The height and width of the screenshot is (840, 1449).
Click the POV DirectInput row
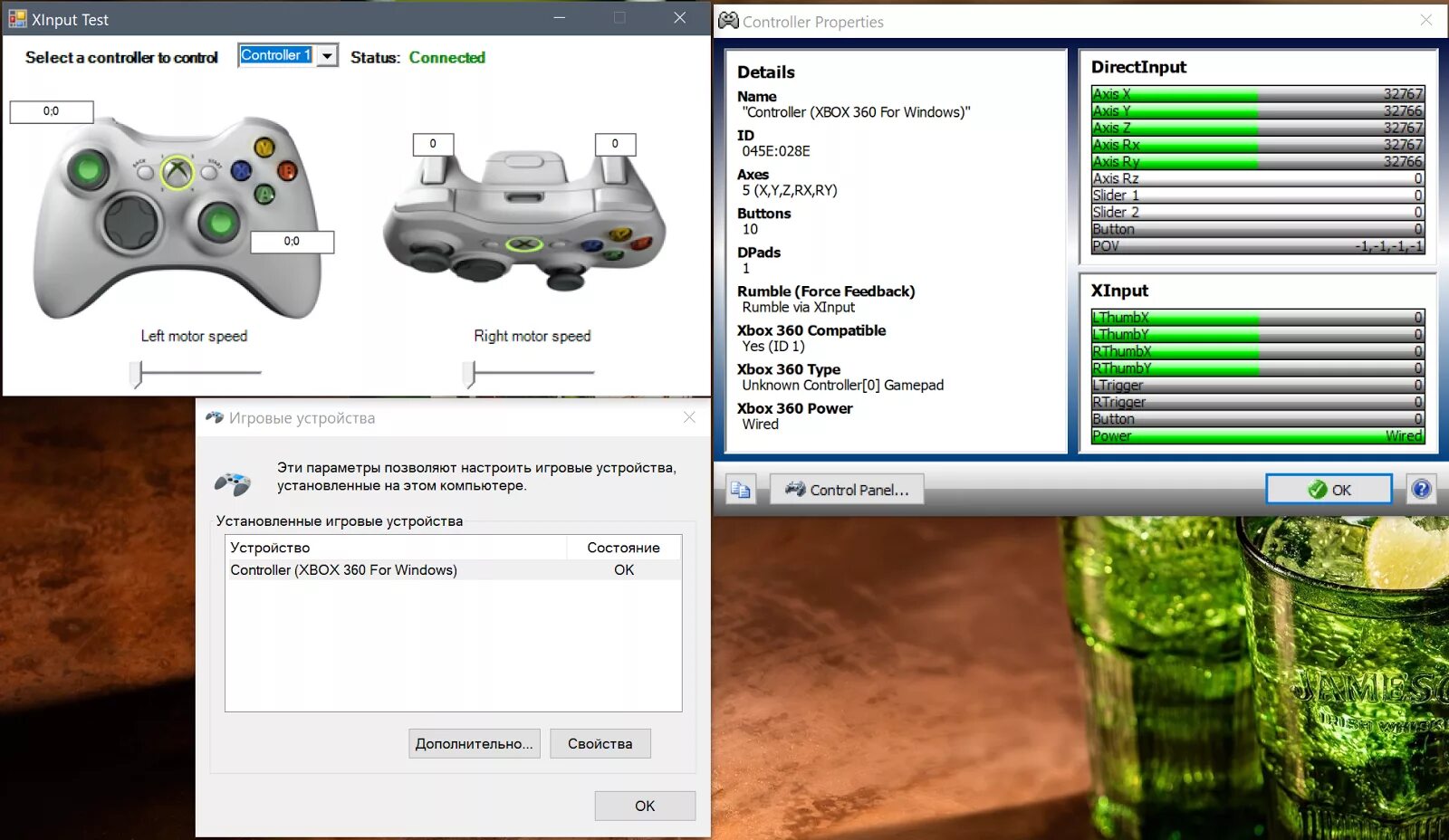pos(1258,246)
